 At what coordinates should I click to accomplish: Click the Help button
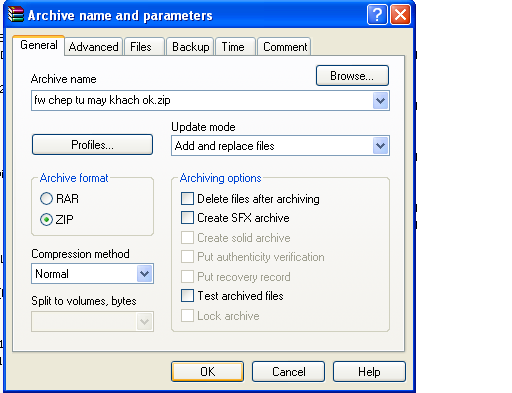click(369, 372)
